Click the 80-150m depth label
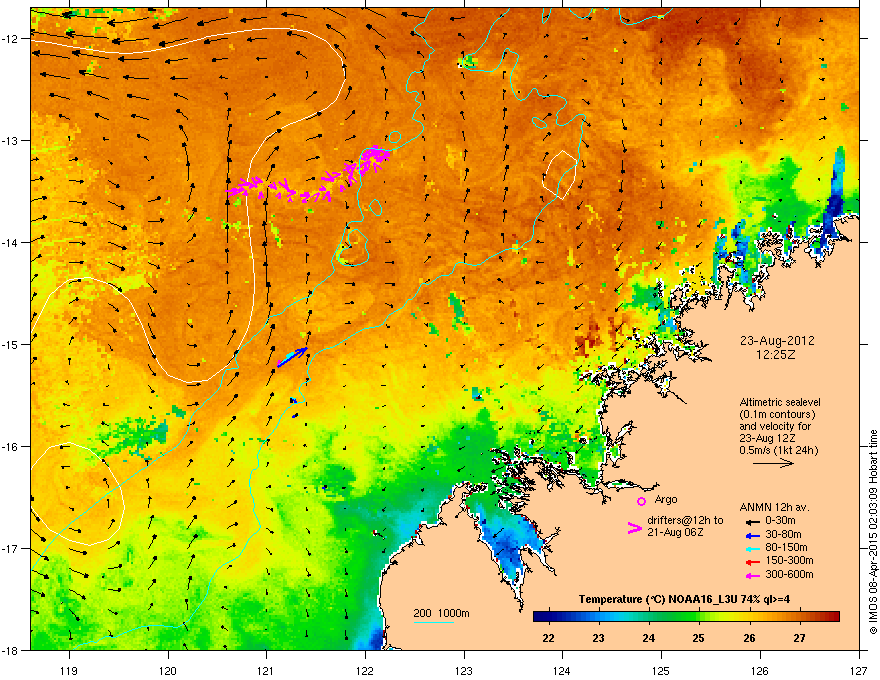Viewport: 880px width, 680px height. [786, 548]
